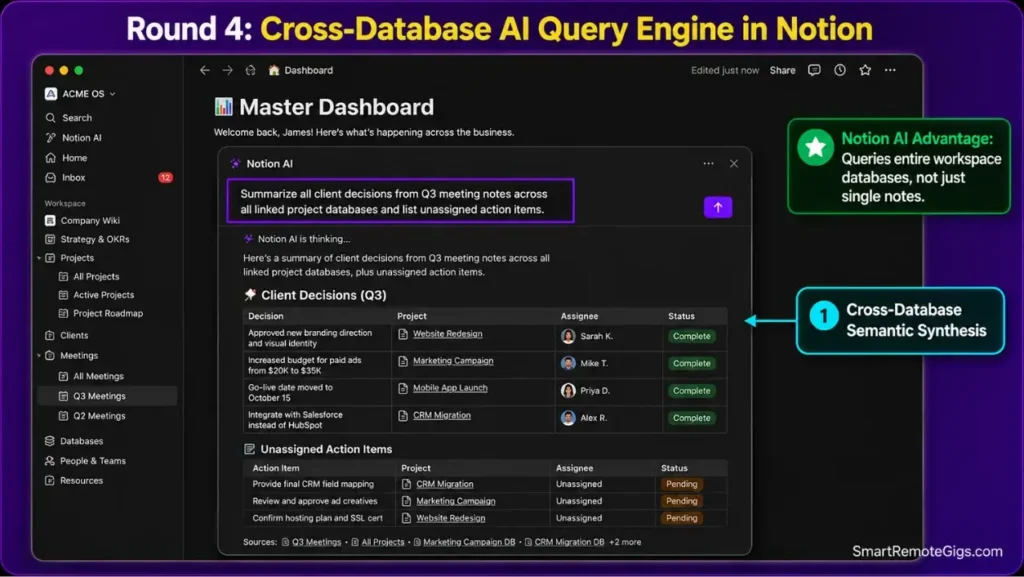Viewport: 1024px width, 577px height.
Task: Click Priya D. assignee avatar
Action: pyautogui.click(x=568, y=390)
